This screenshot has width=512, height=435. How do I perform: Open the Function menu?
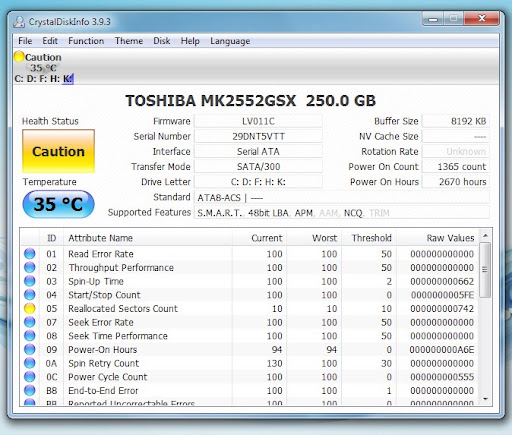(86, 41)
